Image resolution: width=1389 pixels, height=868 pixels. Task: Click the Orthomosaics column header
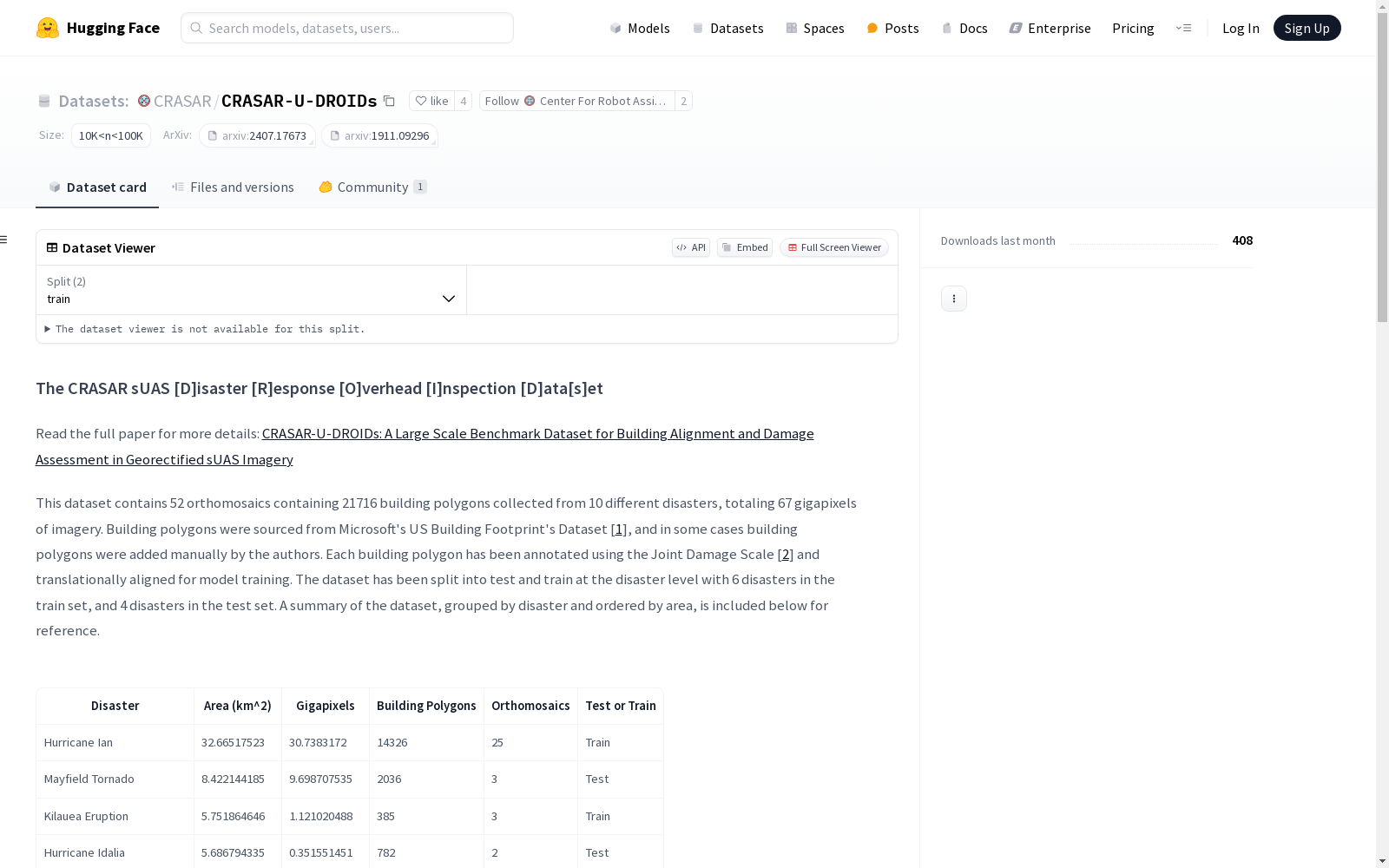click(x=530, y=706)
